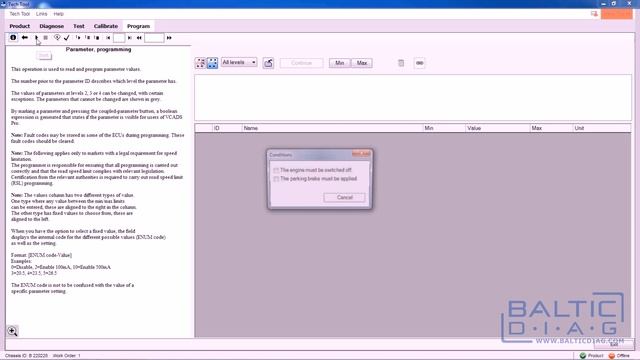This screenshot has height=360, width=640.
Task: Click the Continue button
Action: 302,63
